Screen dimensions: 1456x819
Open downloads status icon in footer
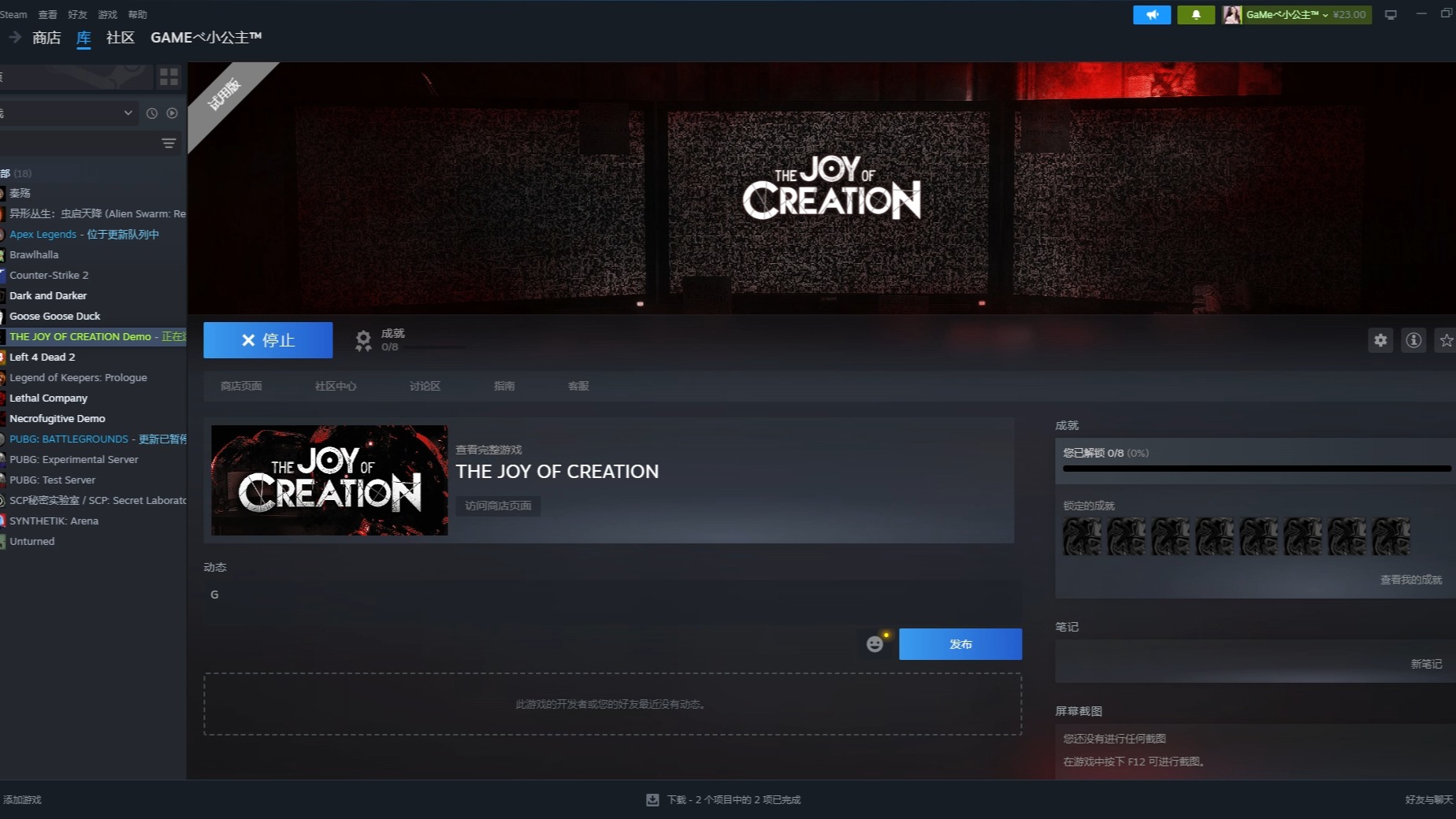(652, 799)
